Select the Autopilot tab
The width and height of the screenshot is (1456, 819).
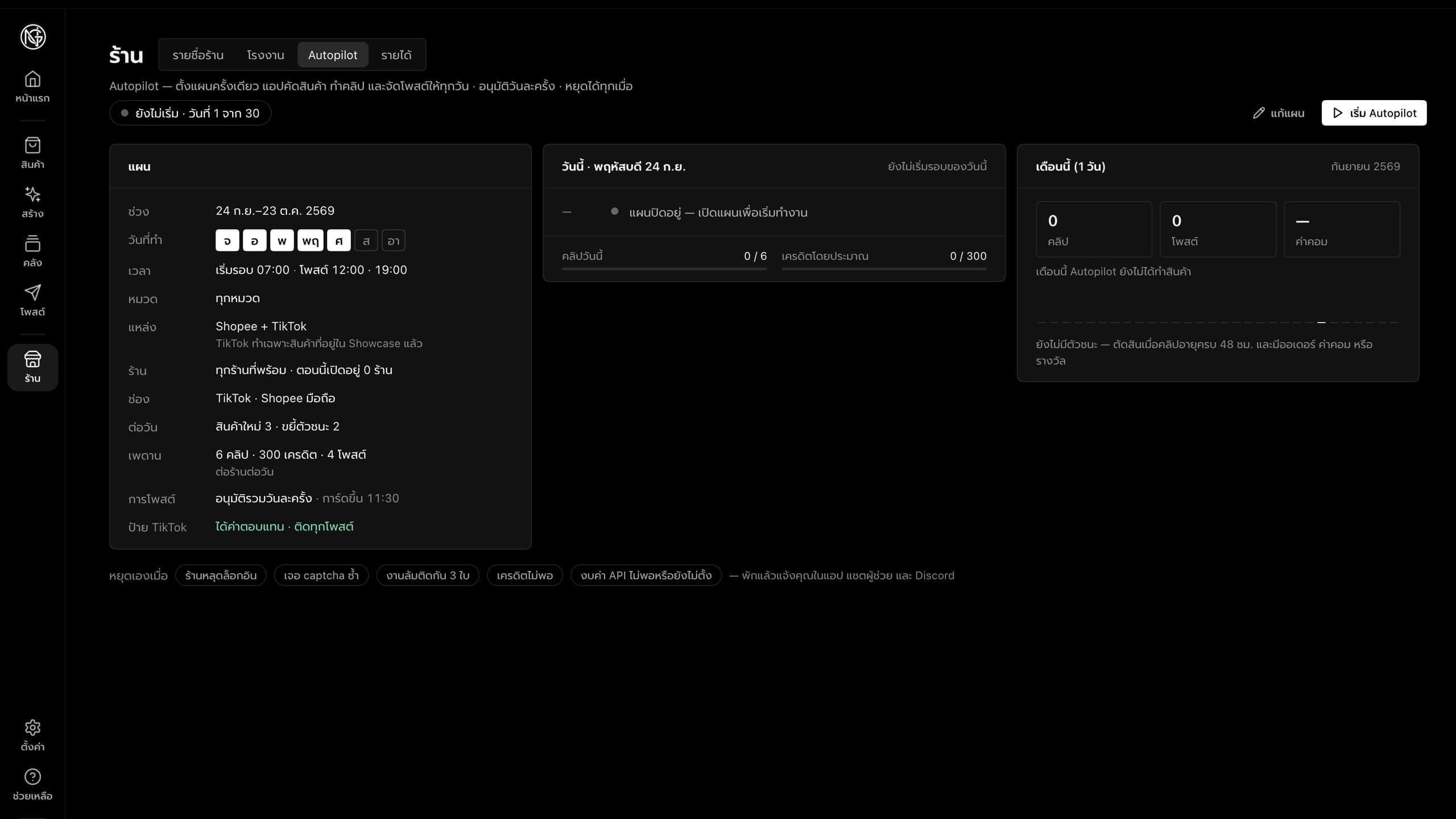333,55
